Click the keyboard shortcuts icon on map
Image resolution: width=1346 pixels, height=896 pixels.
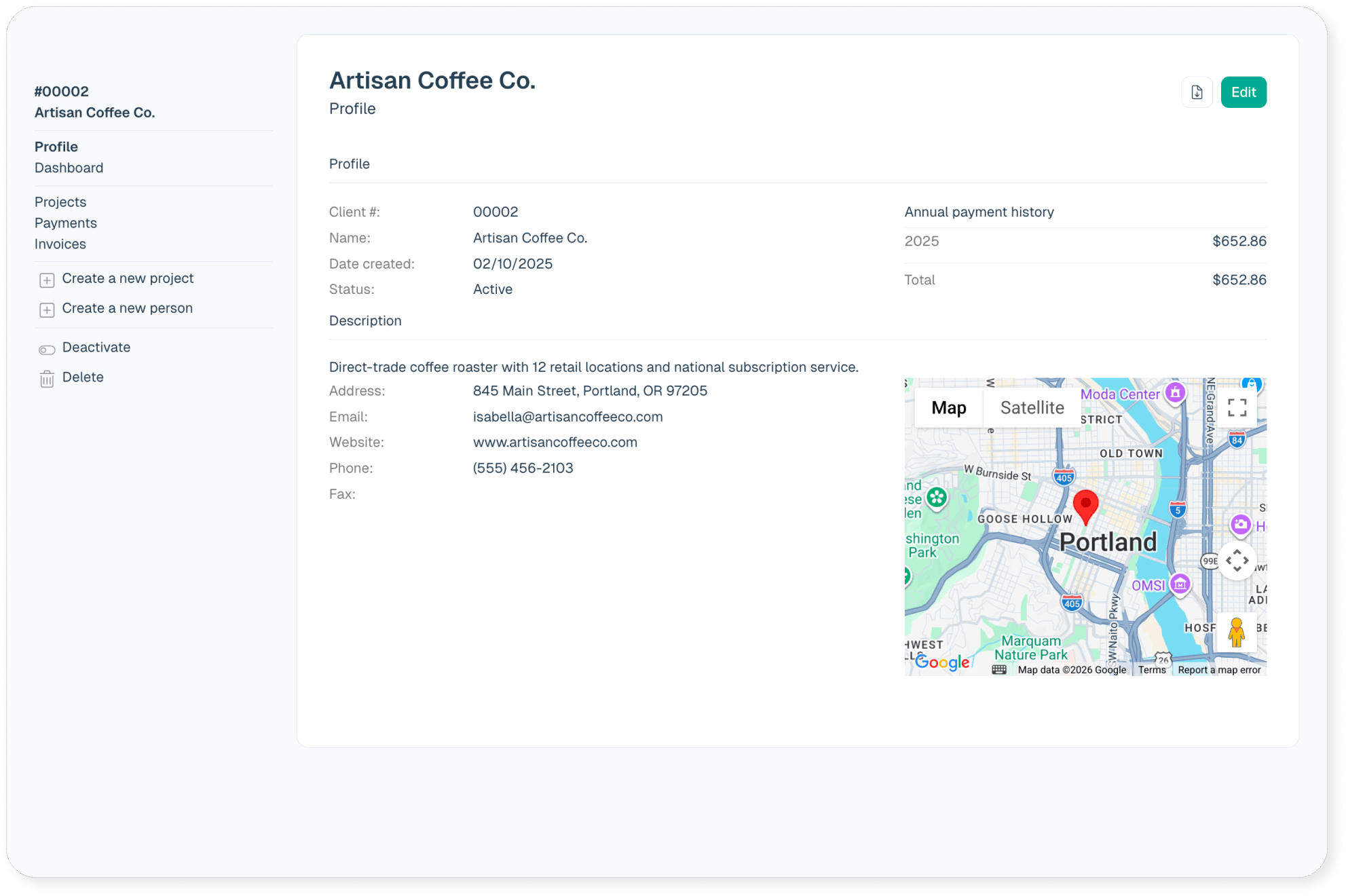click(998, 670)
